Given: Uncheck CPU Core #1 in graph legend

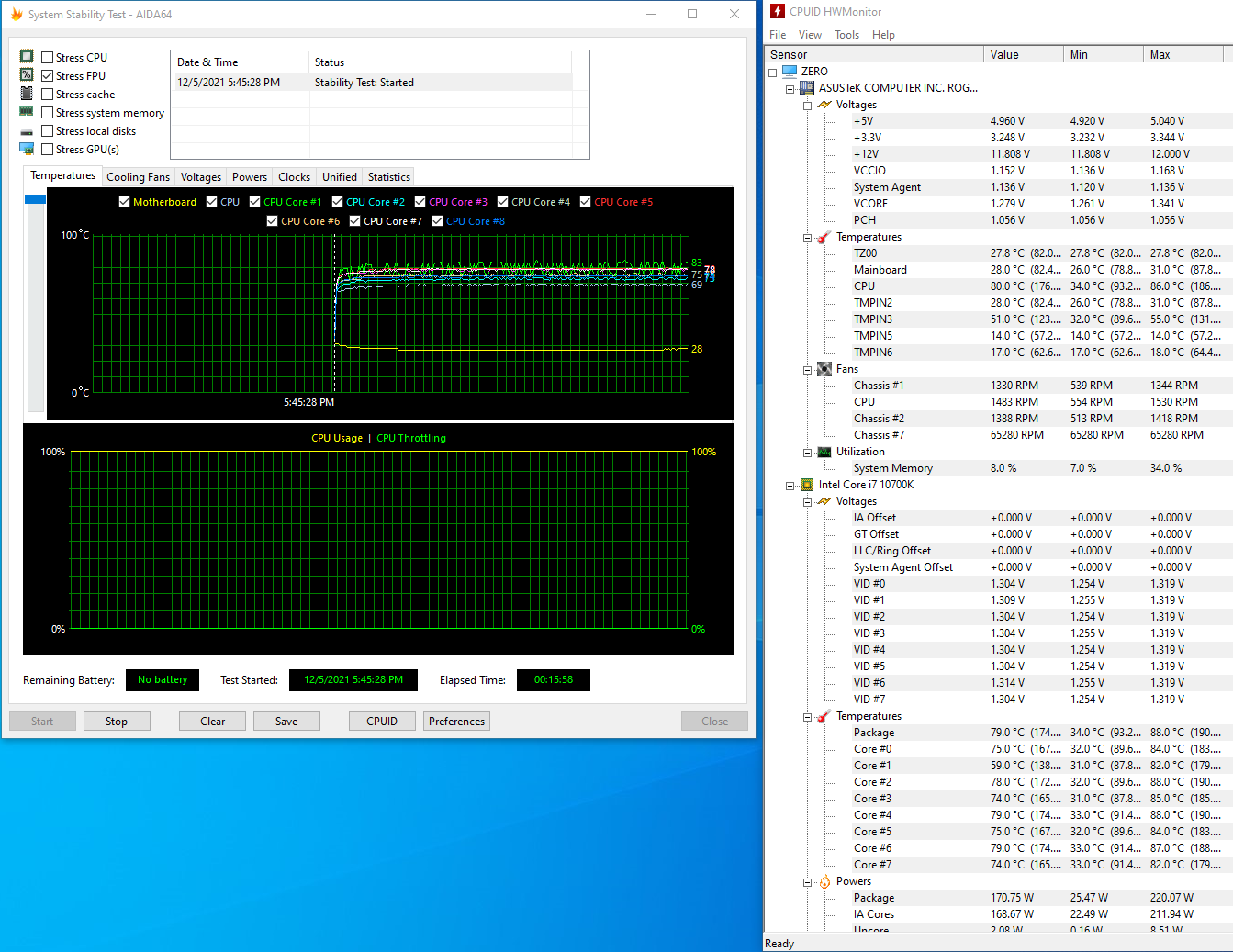Looking at the screenshot, I should [x=254, y=202].
